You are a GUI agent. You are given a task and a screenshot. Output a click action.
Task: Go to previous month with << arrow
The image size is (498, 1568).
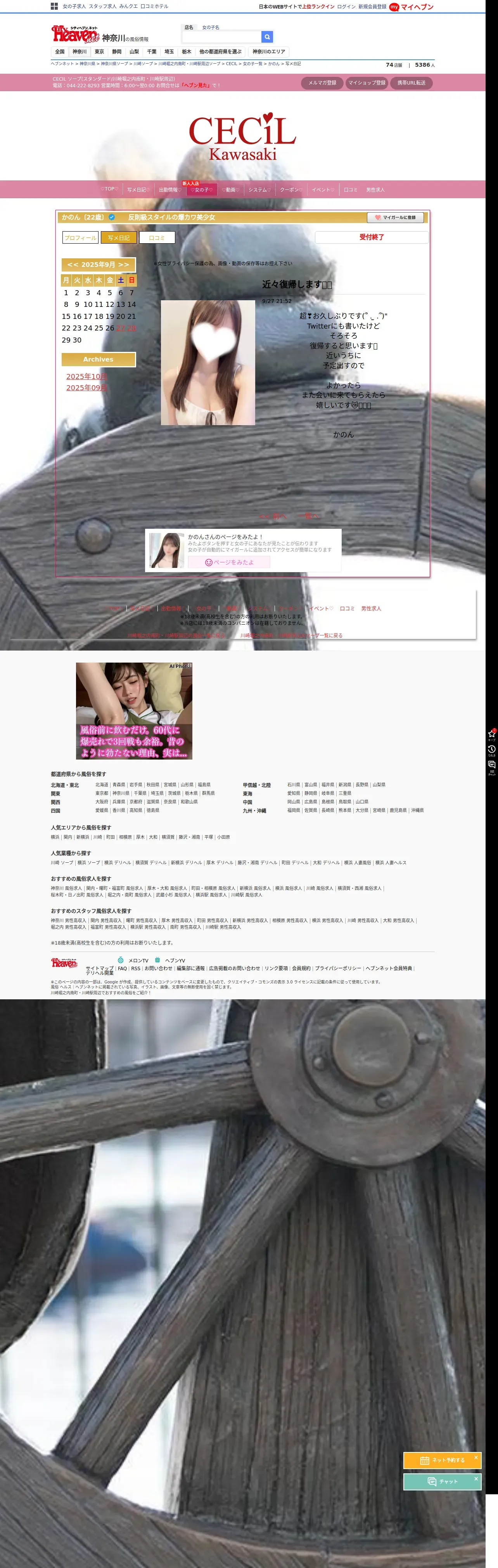click(73, 265)
